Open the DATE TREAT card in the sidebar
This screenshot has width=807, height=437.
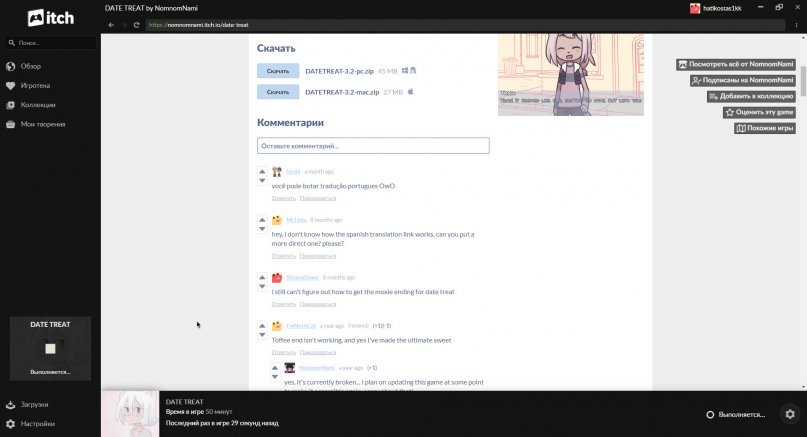50,348
